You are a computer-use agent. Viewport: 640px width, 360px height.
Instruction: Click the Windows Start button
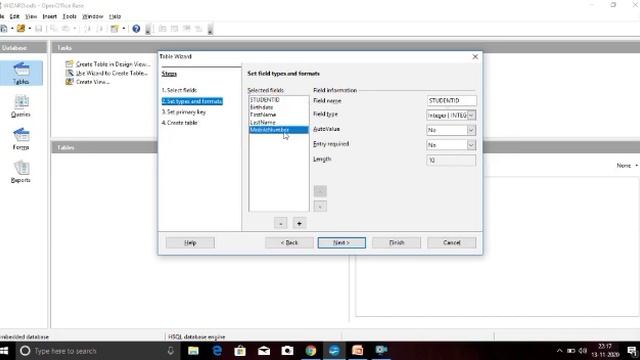pyautogui.click(x=4, y=351)
